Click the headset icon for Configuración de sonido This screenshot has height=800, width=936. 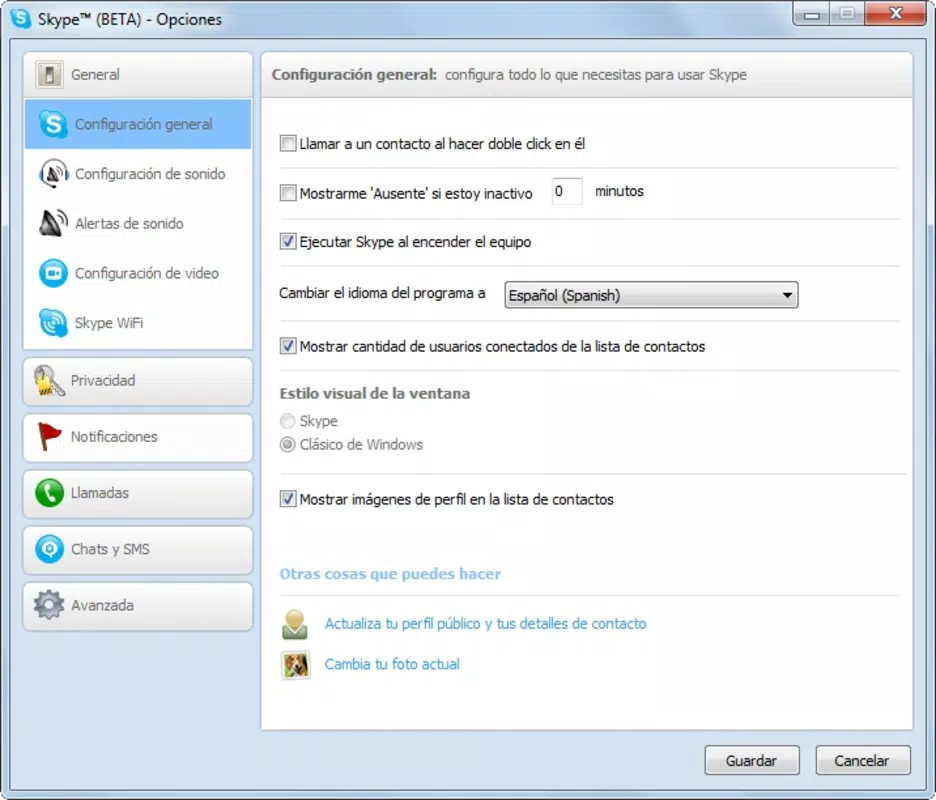53,174
